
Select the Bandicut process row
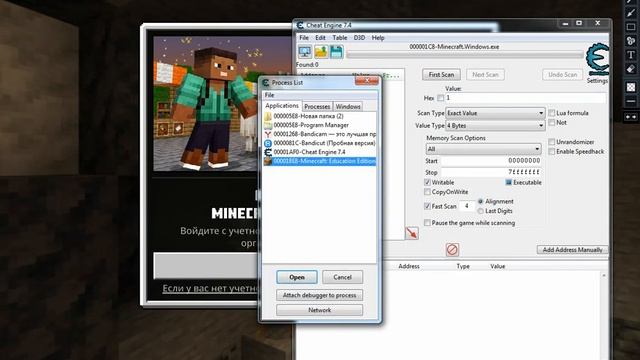(320, 143)
